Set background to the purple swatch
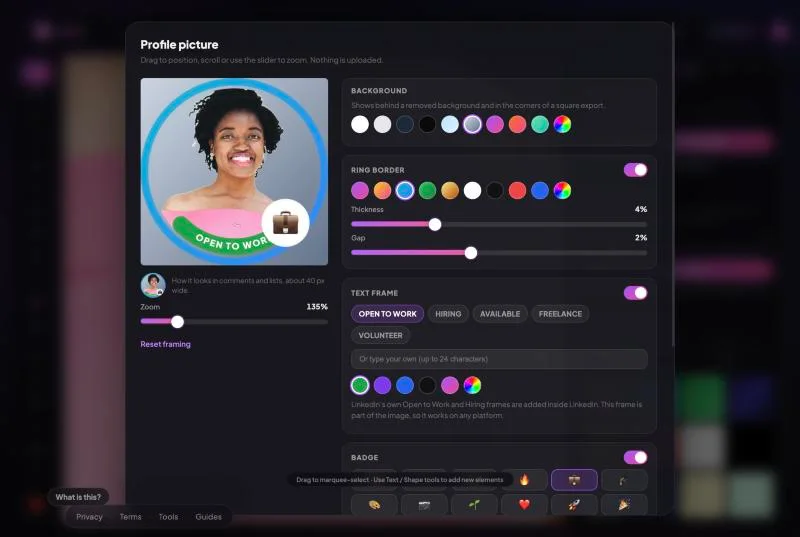 coord(495,124)
